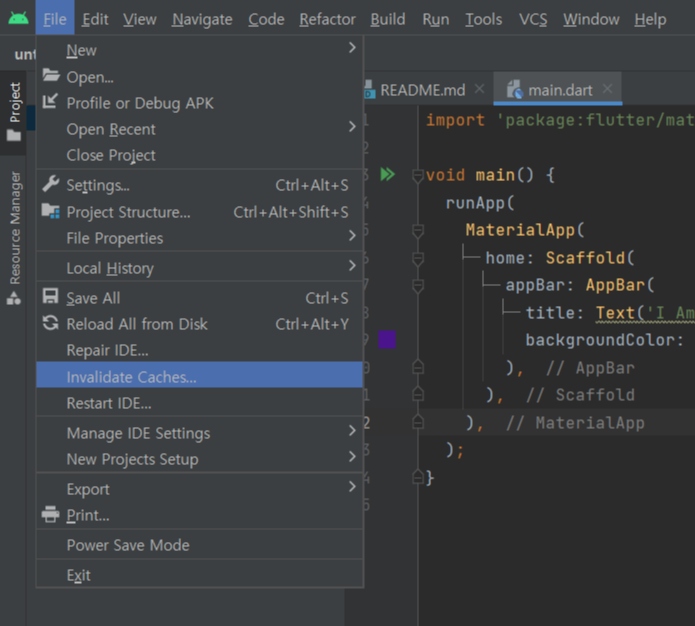The height and width of the screenshot is (626, 695).
Task: Click the Resource Manager shapes icon
Action: 14,298
